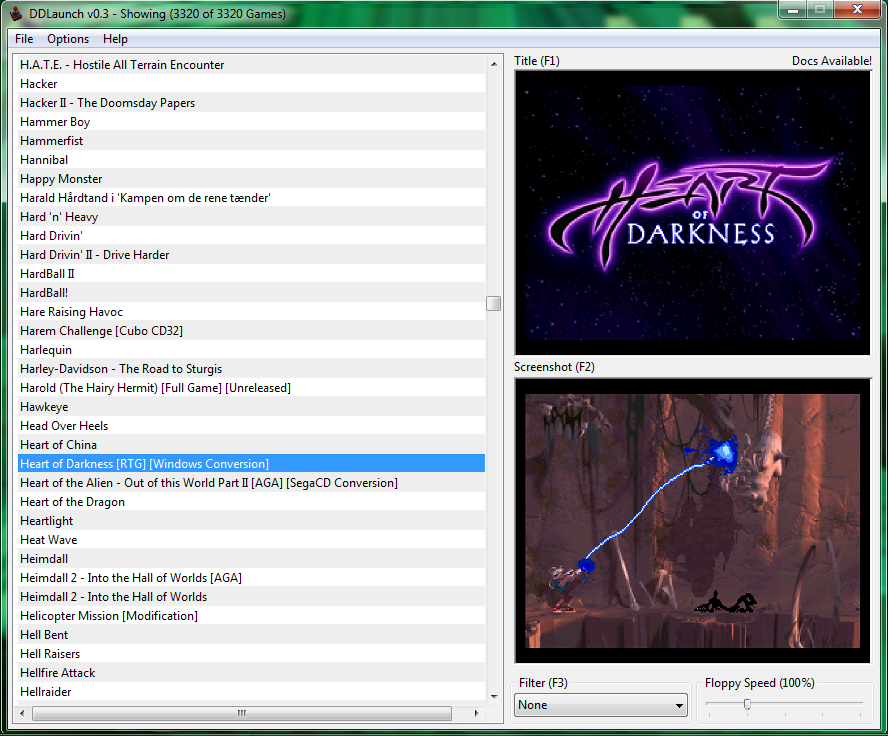This screenshot has height=736, width=888.
Task: Select 'H.A.T.E. - Hostile All Terrain Encounter'
Action: [251, 65]
